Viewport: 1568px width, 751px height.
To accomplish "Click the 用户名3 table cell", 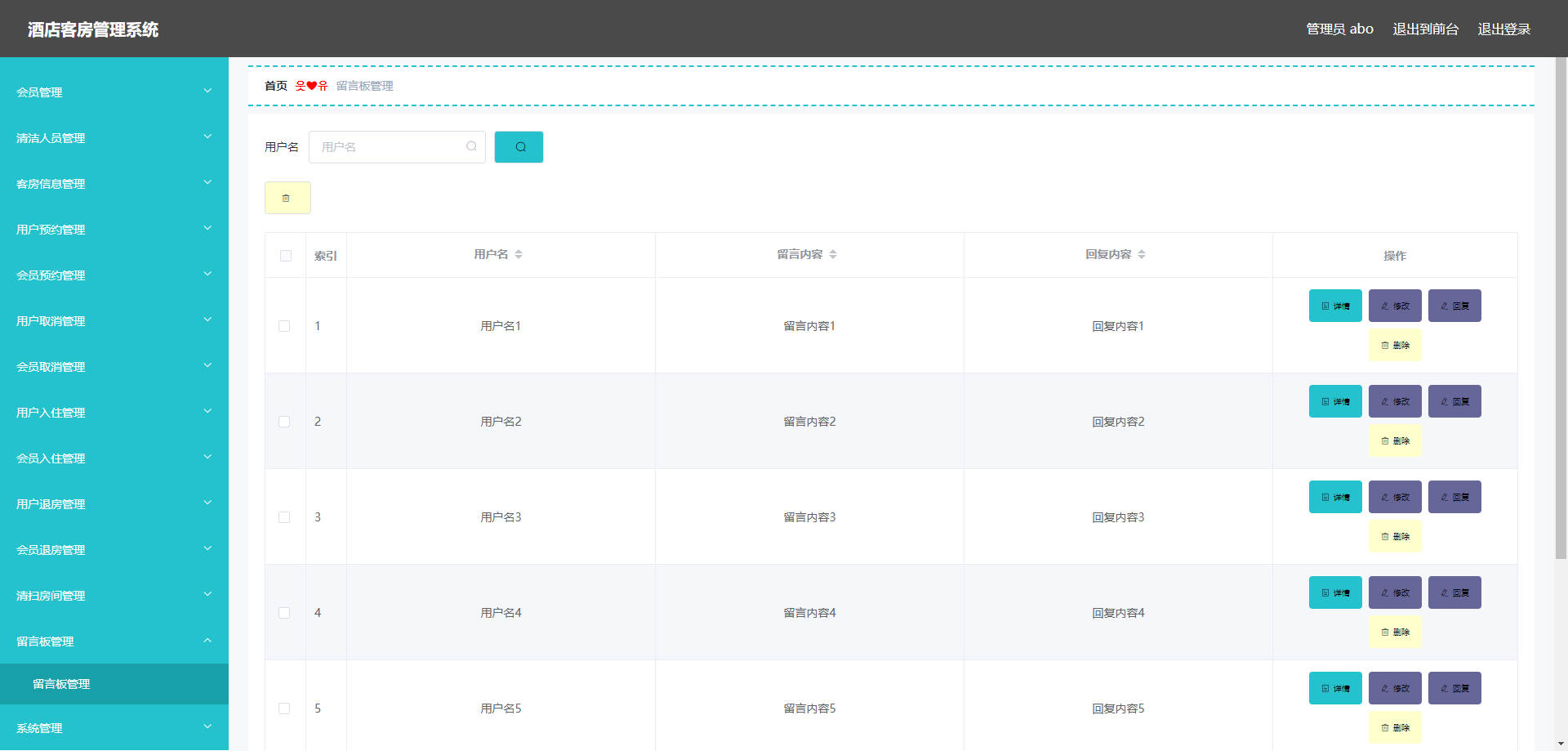I will tap(501, 517).
